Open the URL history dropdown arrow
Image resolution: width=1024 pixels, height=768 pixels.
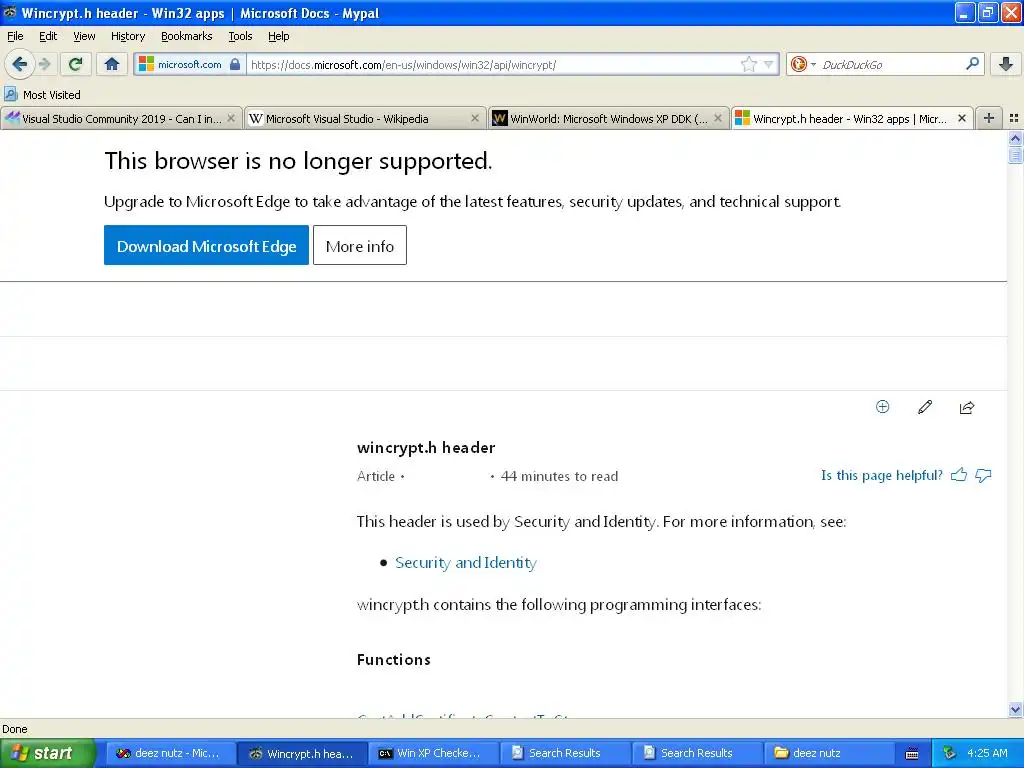point(769,64)
